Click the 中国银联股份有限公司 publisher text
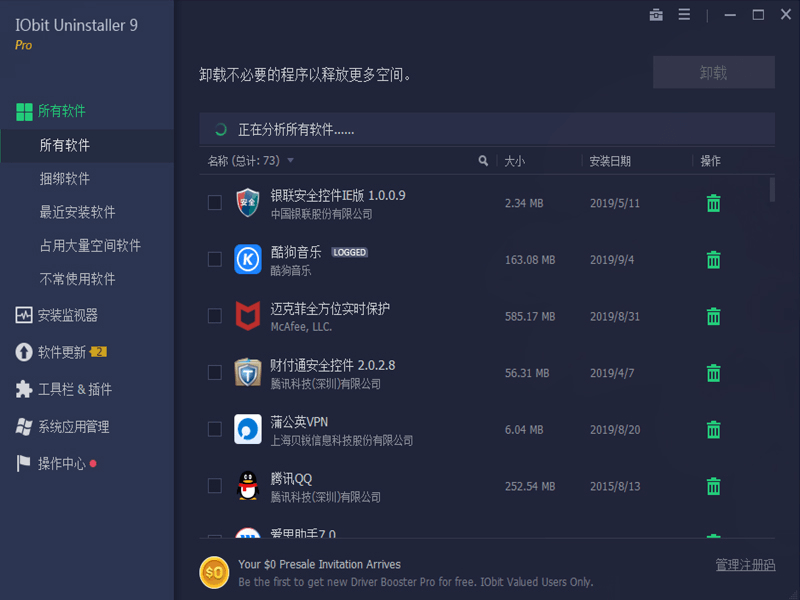Image resolution: width=800 pixels, height=600 pixels. pyautogui.click(x=321, y=214)
